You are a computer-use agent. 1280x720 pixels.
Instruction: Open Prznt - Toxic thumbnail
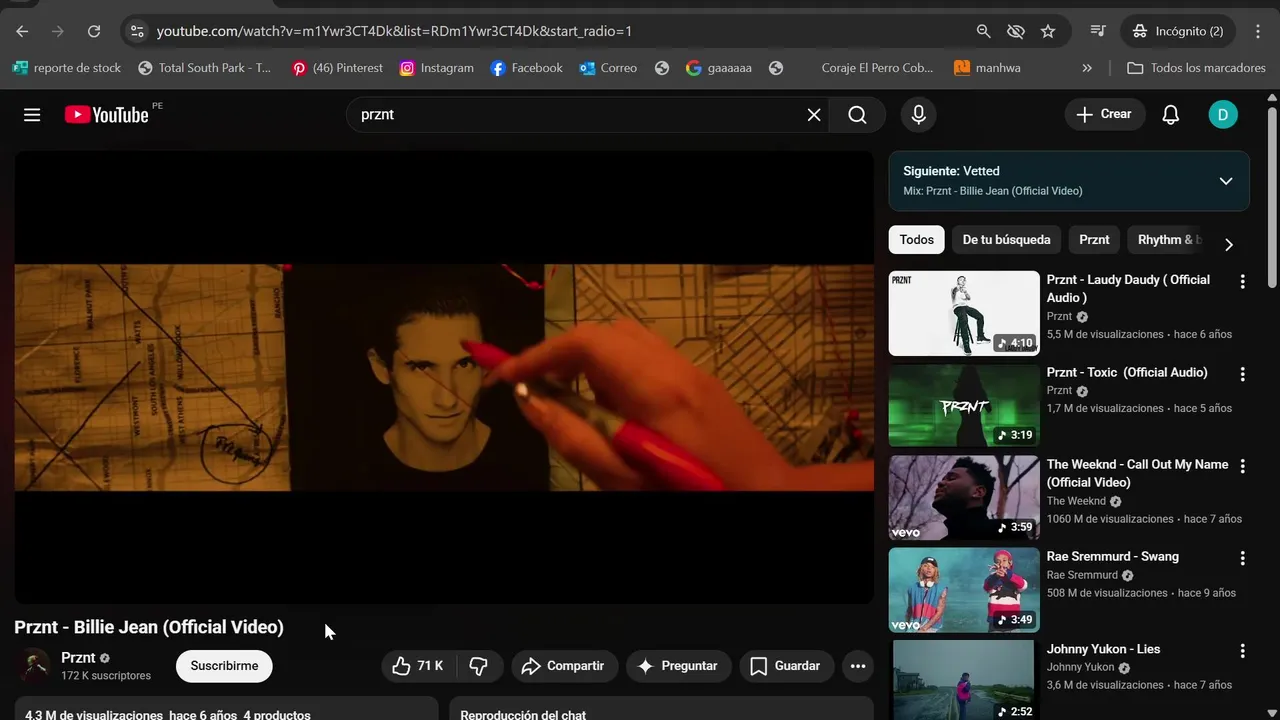tap(964, 405)
